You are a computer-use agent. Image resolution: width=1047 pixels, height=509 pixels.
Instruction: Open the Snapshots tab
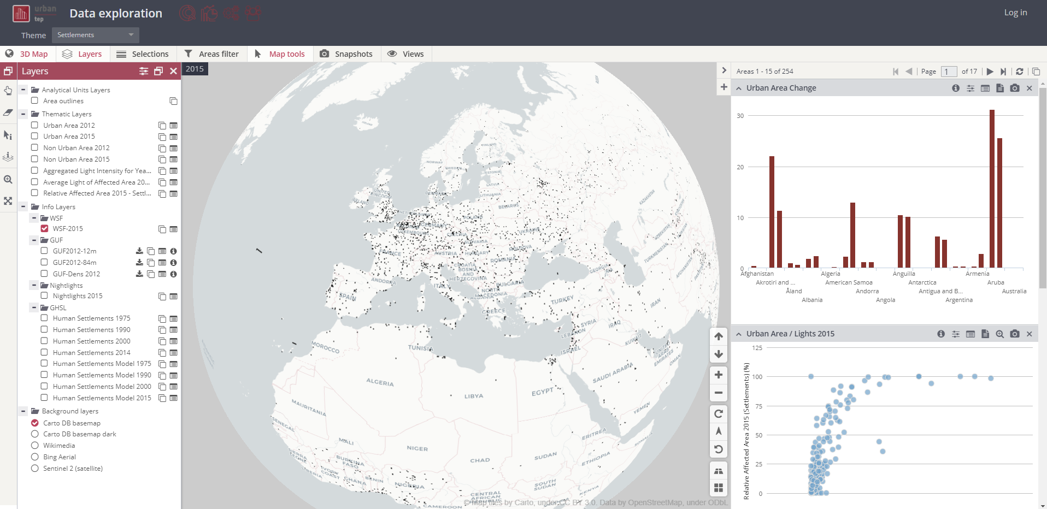346,54
